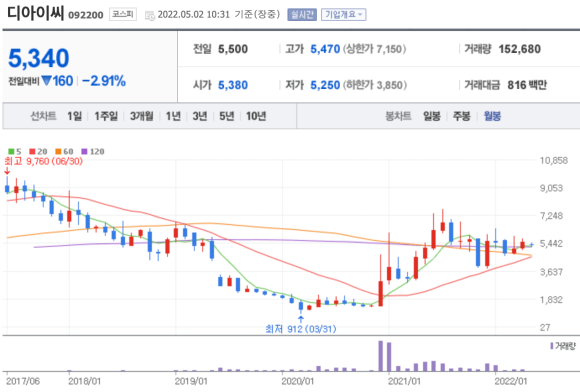Click the 실시간 button
The height and width of the screenshot is (392, 580).
[x=302, y=14]
